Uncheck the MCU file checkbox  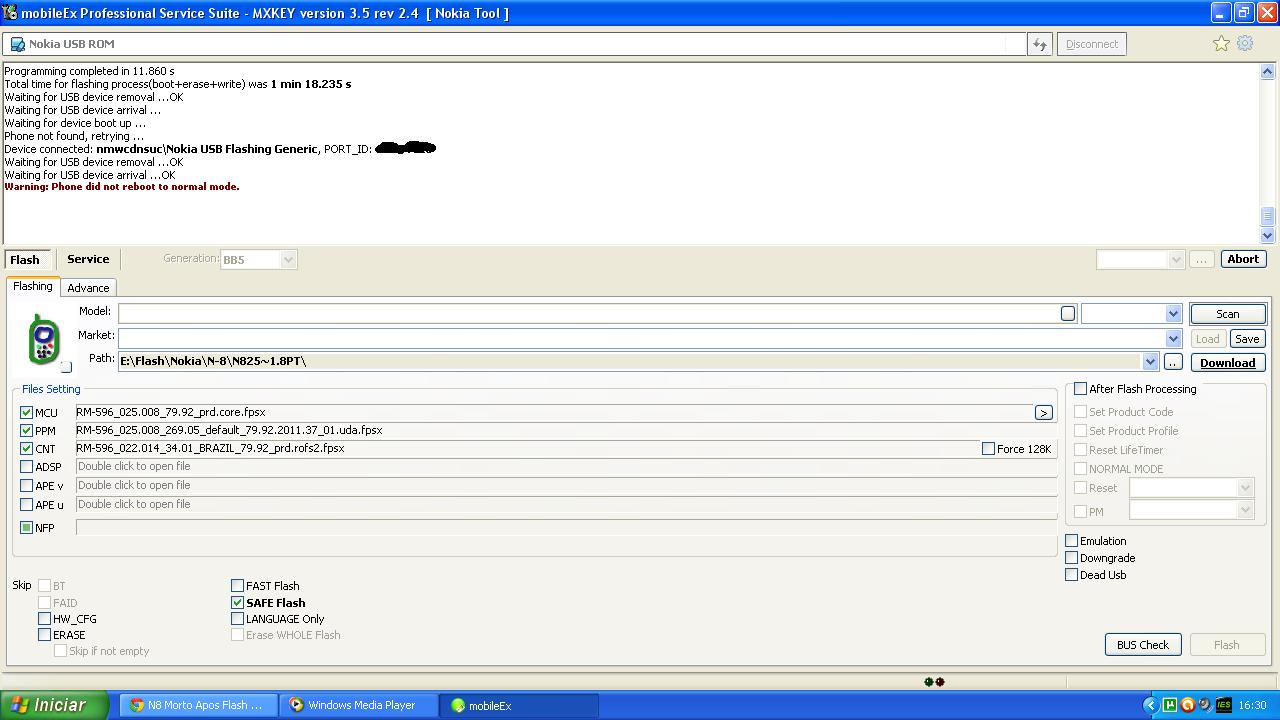(x=27, y=413)
